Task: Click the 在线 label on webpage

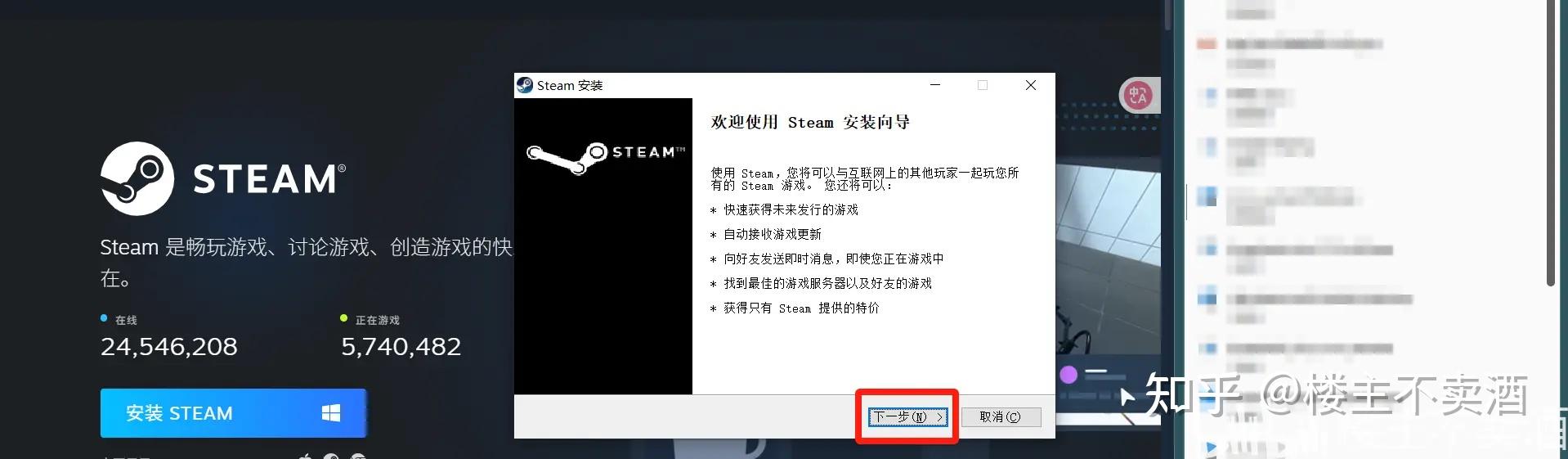Action: pyautogui.click(x=126, y=320)
